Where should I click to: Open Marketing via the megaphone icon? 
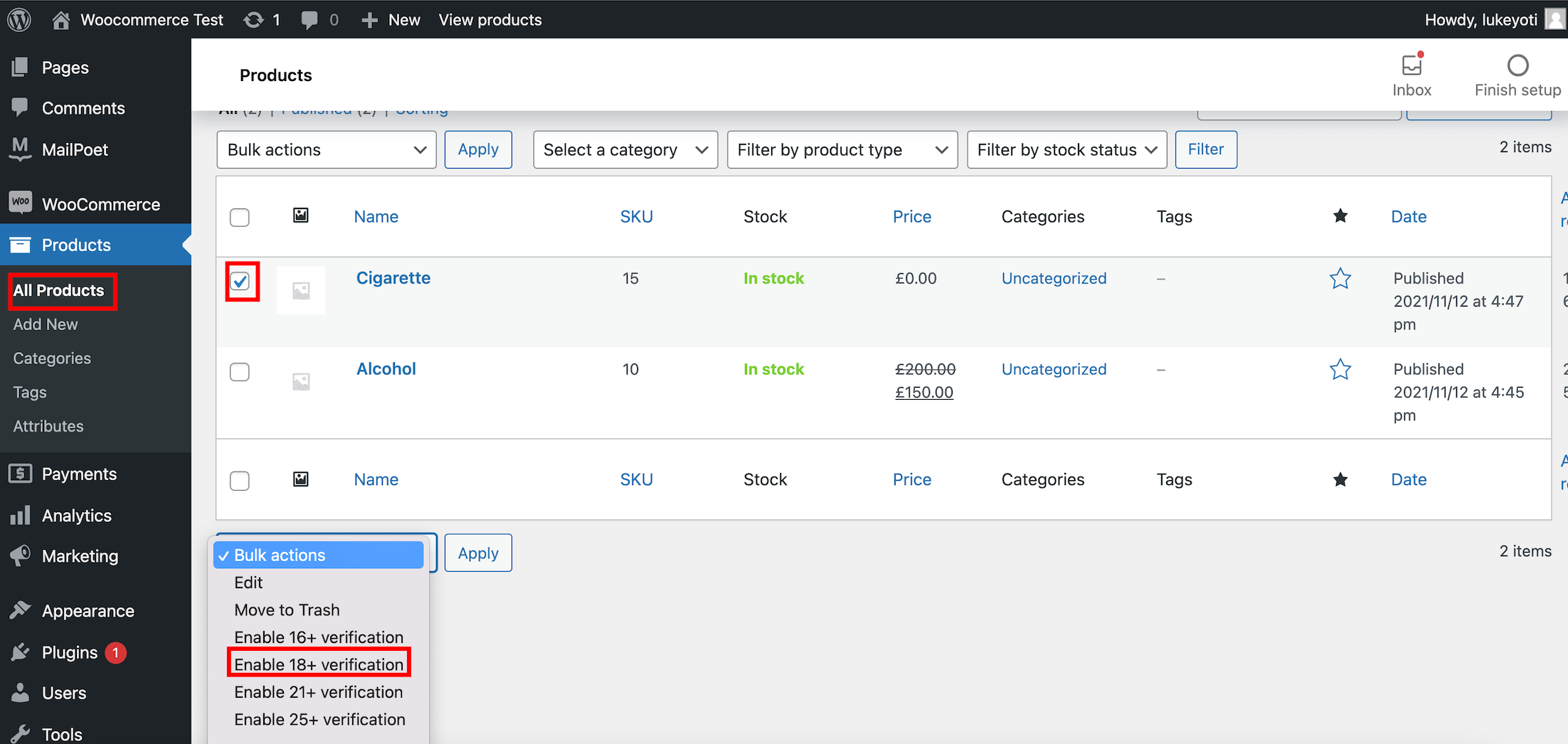(x=21, y=556)
